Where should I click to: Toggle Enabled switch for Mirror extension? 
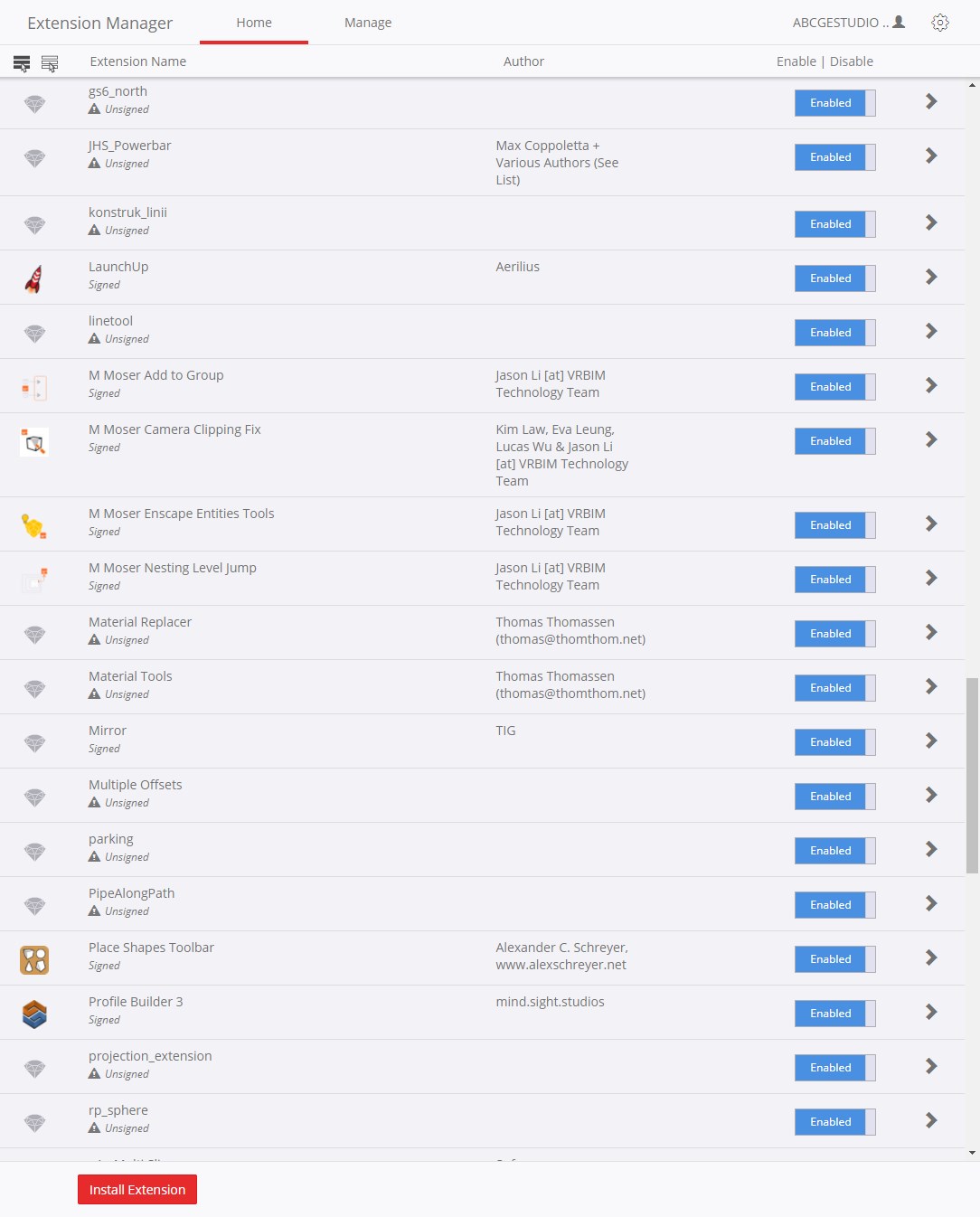tap(835, 742)
